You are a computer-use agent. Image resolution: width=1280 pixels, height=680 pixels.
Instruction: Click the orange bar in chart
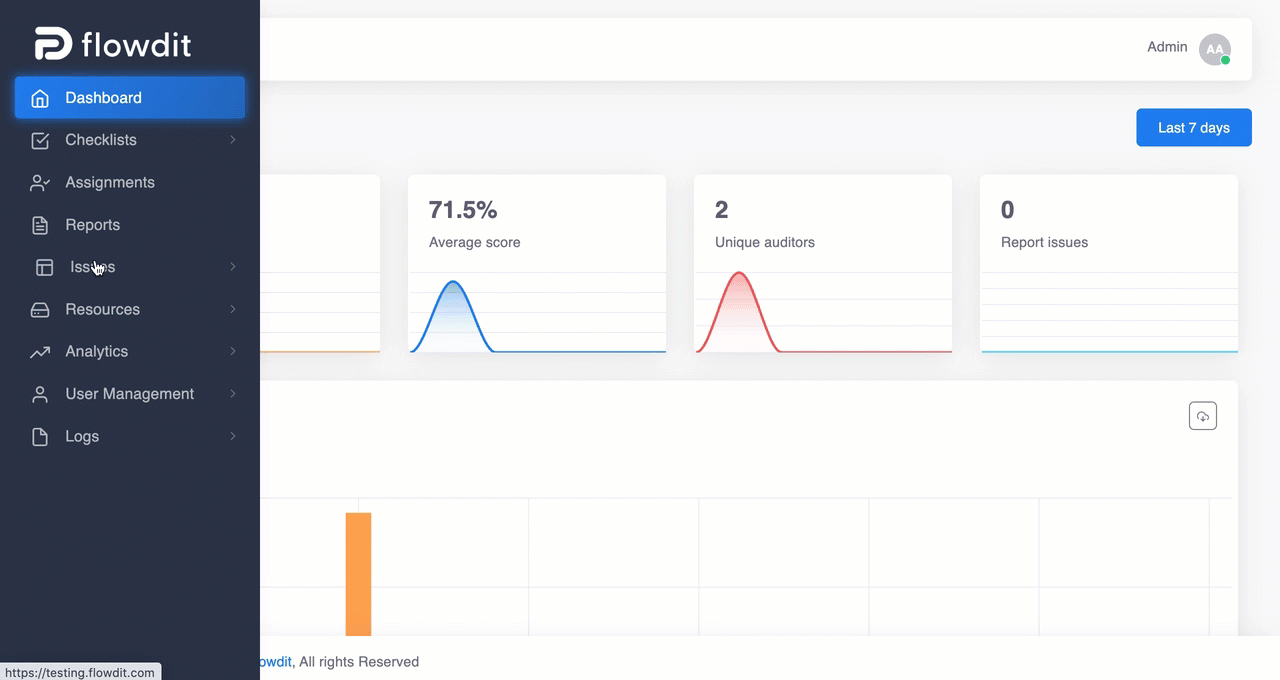359,574
